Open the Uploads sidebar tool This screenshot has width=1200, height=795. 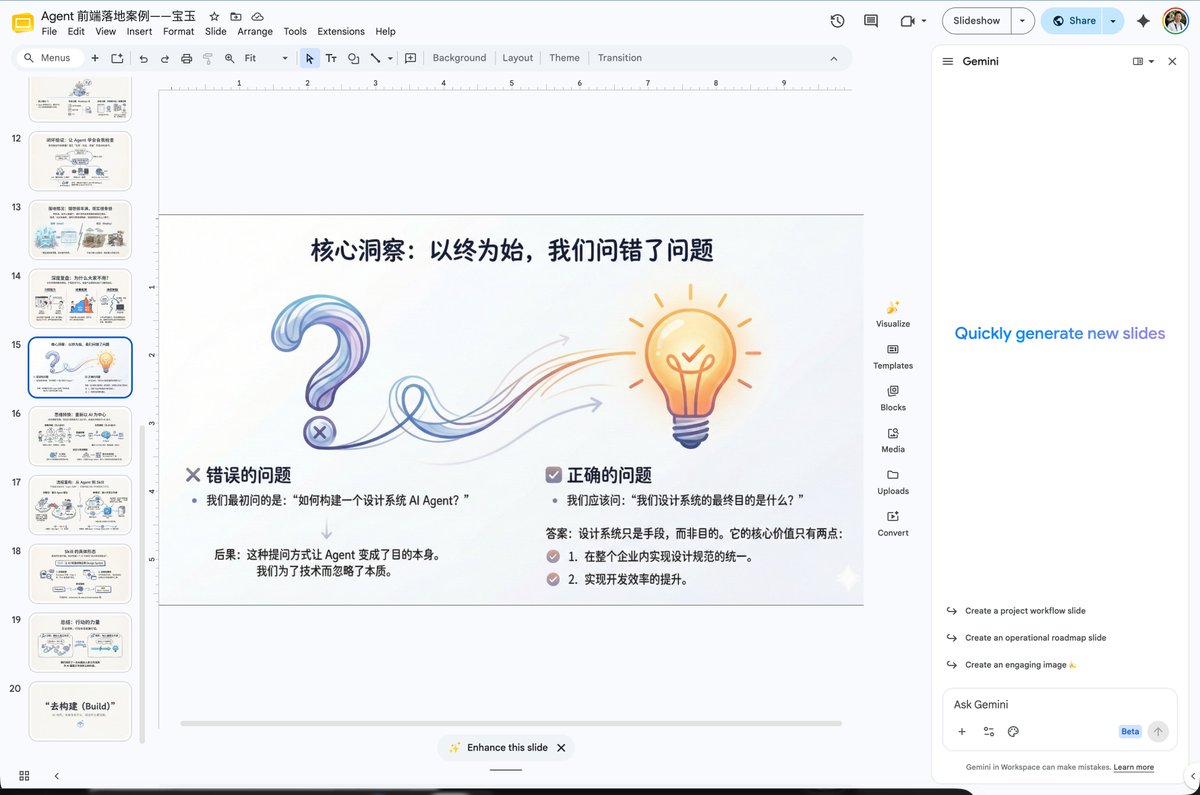(x=893, y=481)
